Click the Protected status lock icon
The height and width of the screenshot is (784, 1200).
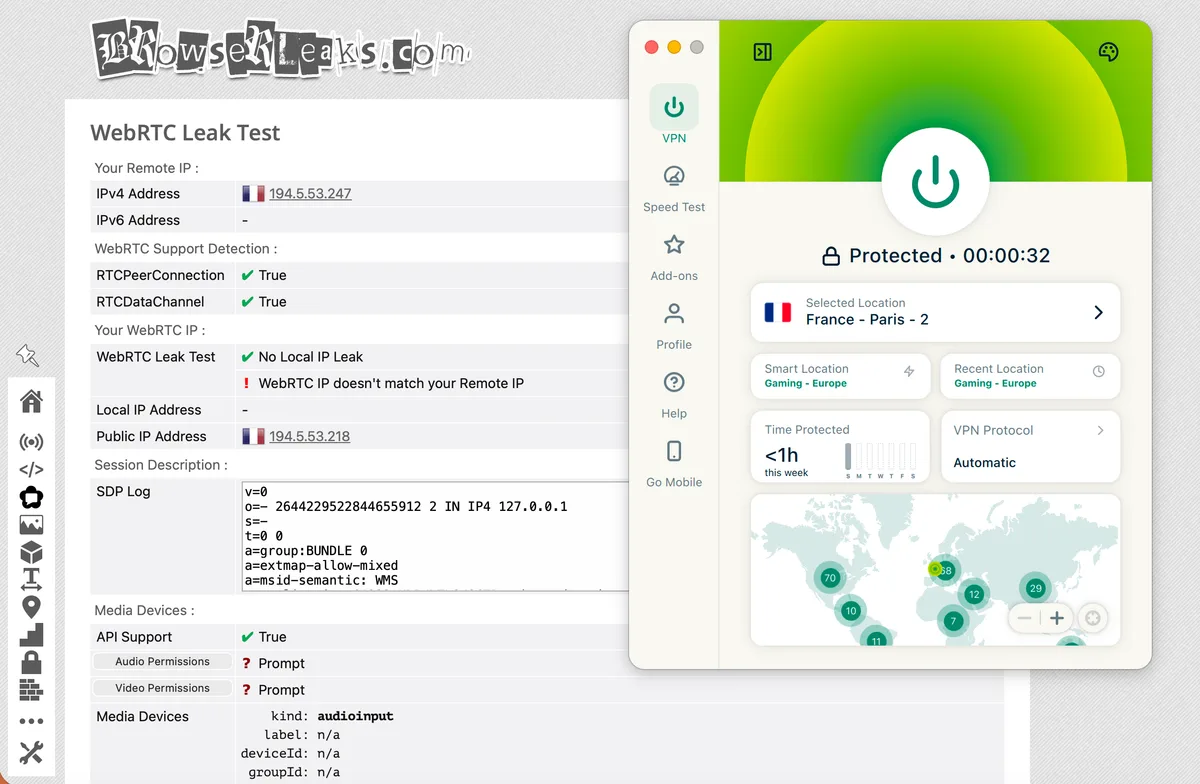(x=831, y=256)
